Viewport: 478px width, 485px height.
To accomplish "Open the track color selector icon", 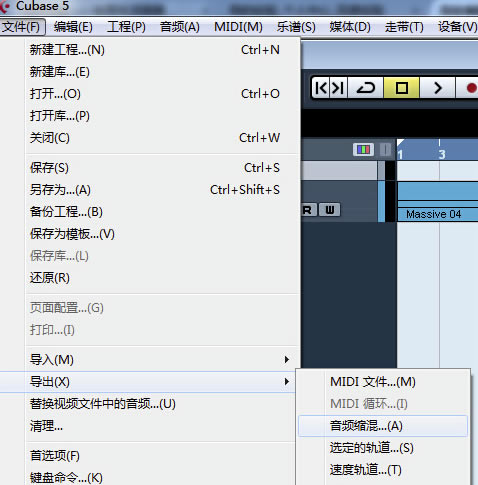I will 363,149.
